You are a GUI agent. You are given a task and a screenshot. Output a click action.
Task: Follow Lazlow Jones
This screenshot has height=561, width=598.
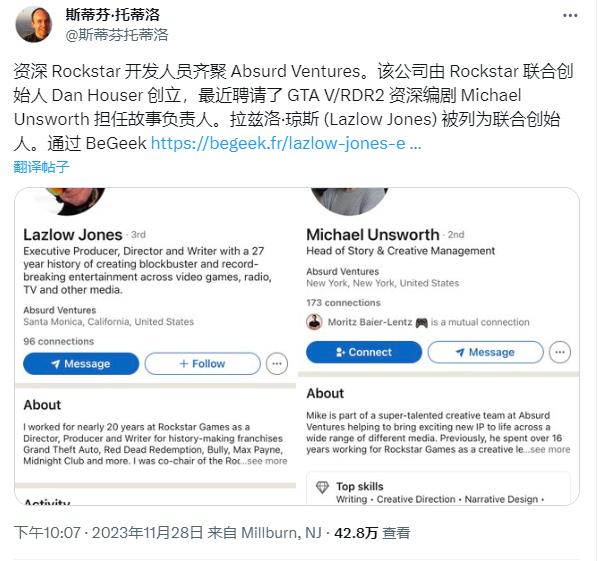[203, 364]
